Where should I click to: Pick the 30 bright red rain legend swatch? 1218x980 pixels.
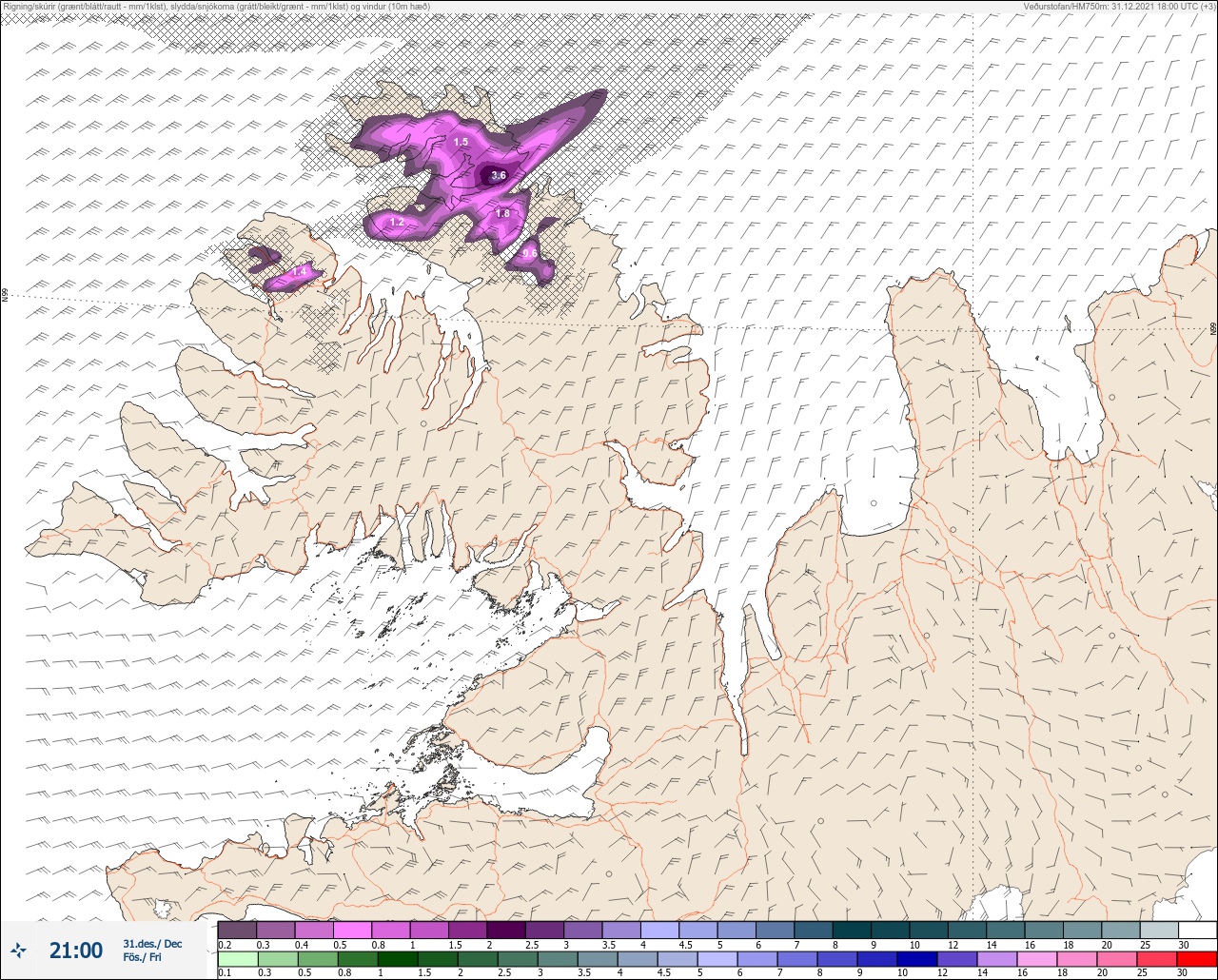[x=1197, y=959]
